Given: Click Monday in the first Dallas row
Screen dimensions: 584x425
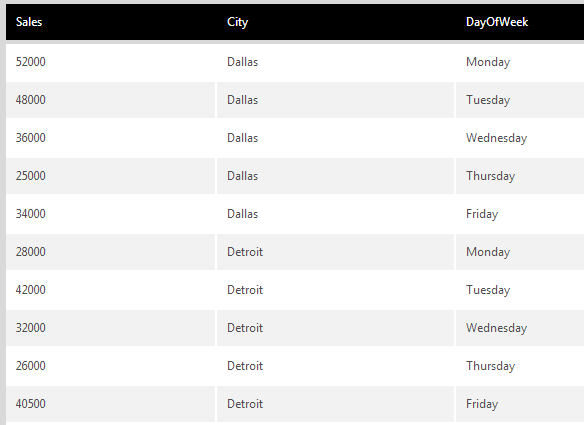Looking at the screenshot, I should [488, 62].
